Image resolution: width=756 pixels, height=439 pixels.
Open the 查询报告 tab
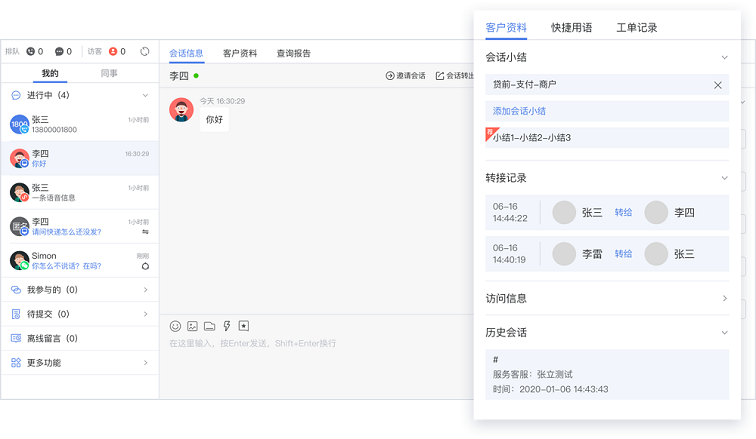pyautogui.click(x=293, y=53)
